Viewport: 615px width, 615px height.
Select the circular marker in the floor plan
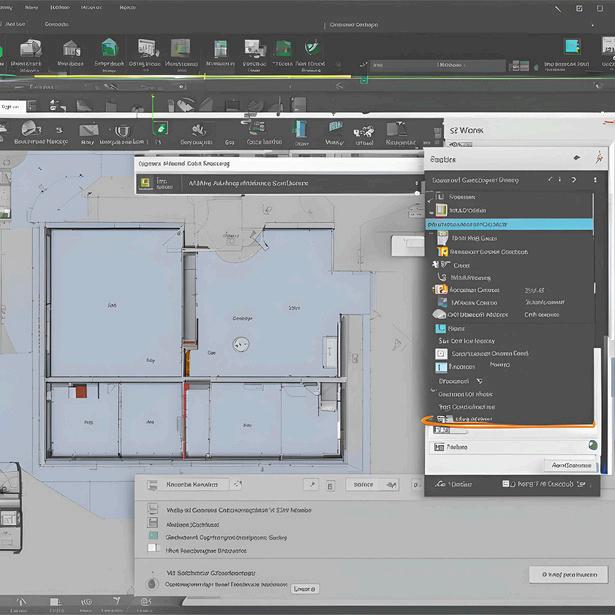(239, 344)
